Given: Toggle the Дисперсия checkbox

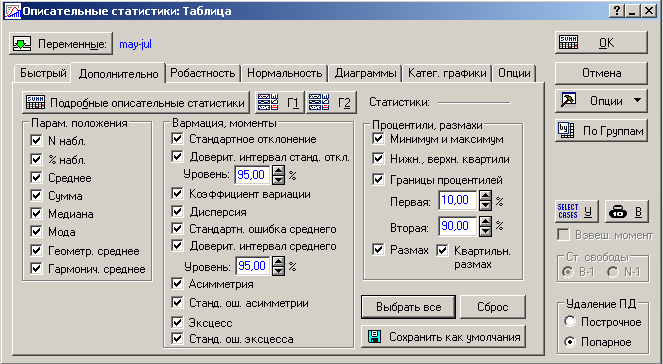Looking at the screenshot, I should [178, 211].
